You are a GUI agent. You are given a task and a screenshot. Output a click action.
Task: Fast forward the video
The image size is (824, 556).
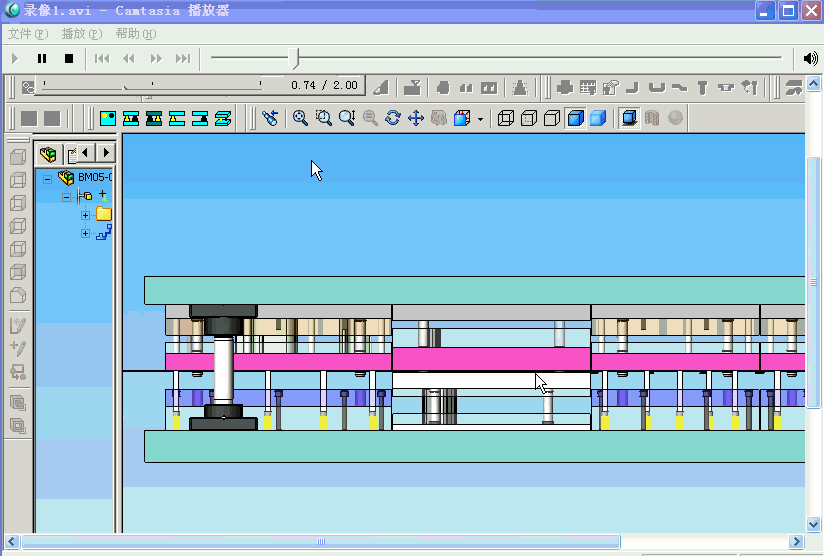pos(156,58)
